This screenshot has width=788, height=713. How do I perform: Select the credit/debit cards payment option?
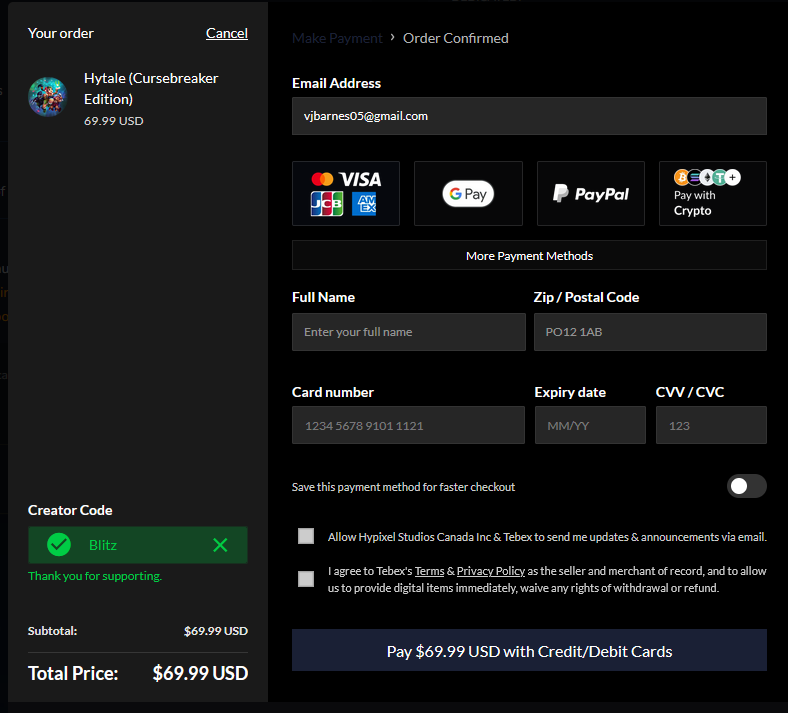coord(346,193)
